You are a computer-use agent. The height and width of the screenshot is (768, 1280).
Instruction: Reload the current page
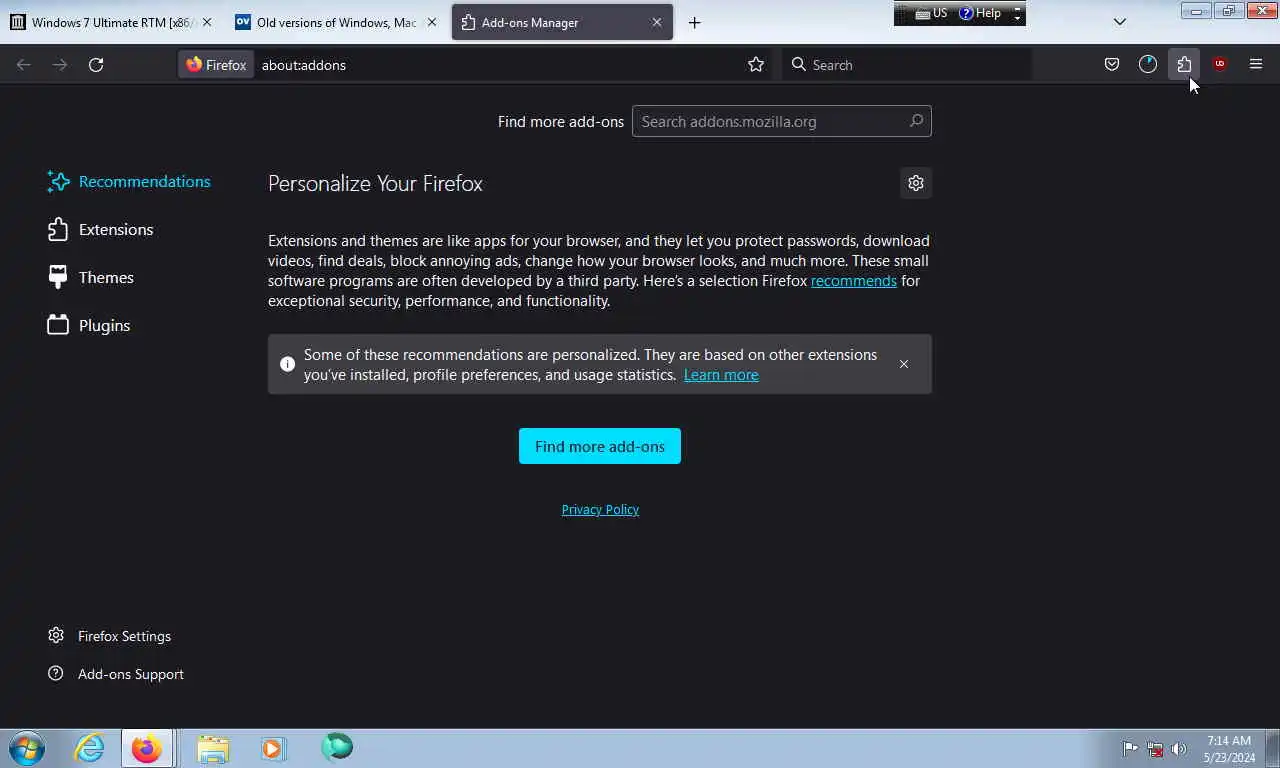click(96, 64)
